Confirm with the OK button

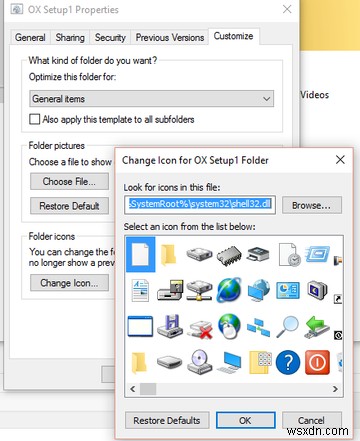[x=245, y=420]
